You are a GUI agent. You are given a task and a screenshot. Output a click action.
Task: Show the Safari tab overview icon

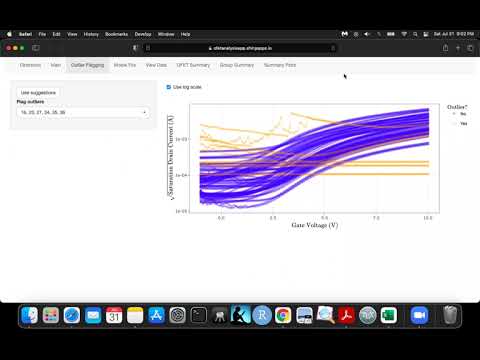pos(470,48)
